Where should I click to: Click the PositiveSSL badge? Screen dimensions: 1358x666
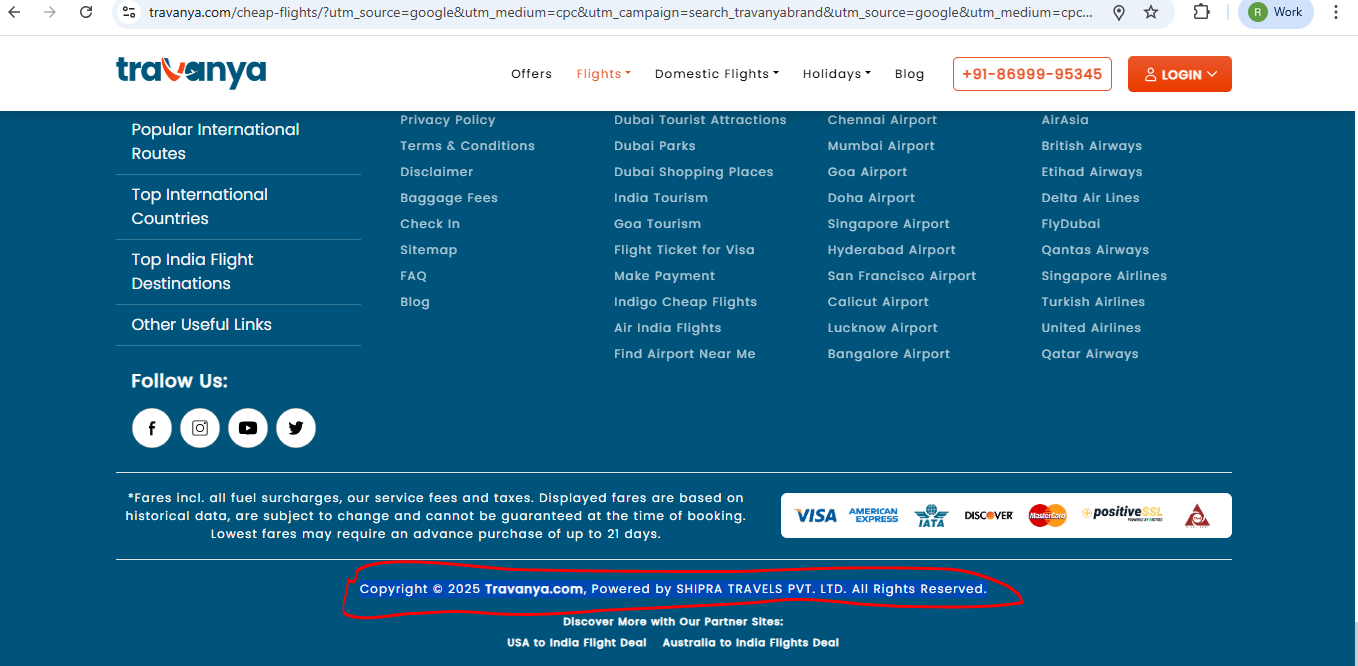click(1122, 514)
